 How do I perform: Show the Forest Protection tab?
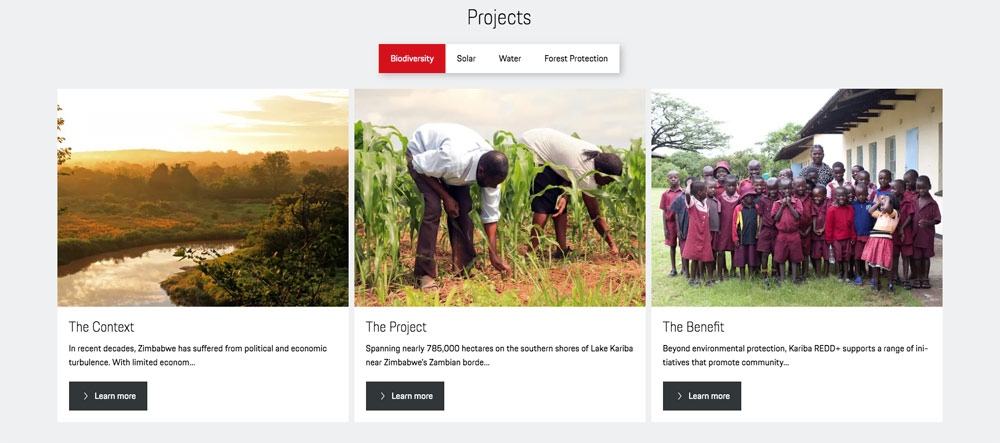pyautogui.click(x=576, y=59)
